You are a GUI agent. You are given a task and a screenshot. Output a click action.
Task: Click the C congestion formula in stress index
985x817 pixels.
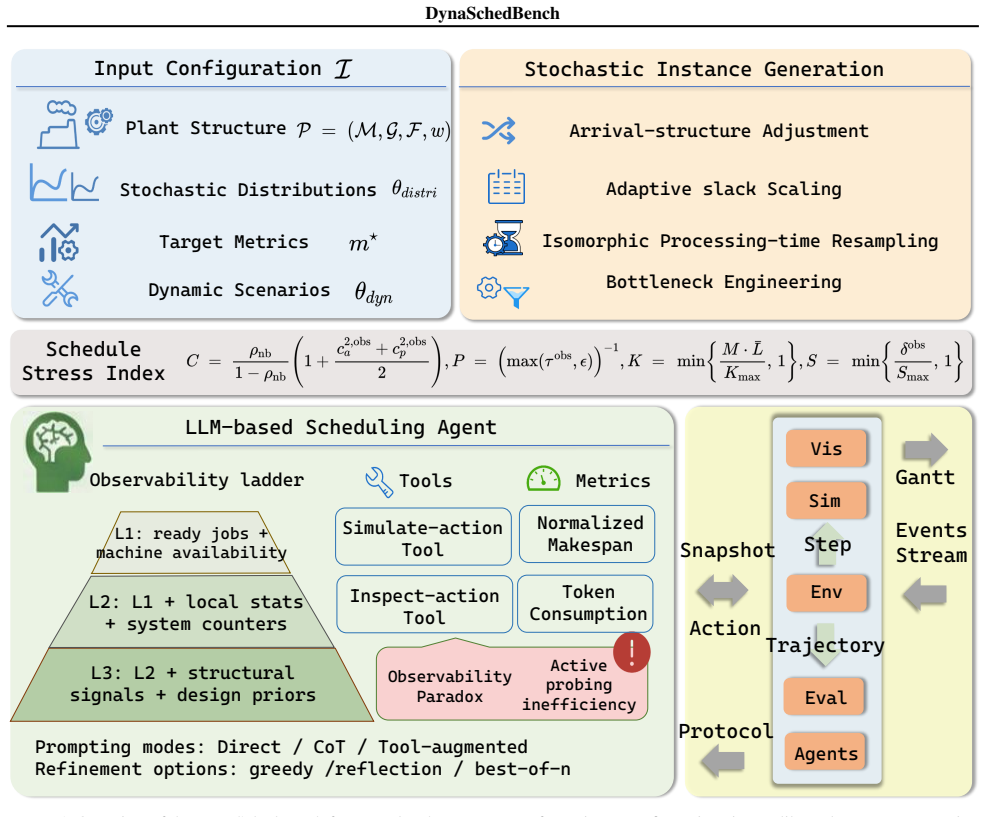click(315, 362)
